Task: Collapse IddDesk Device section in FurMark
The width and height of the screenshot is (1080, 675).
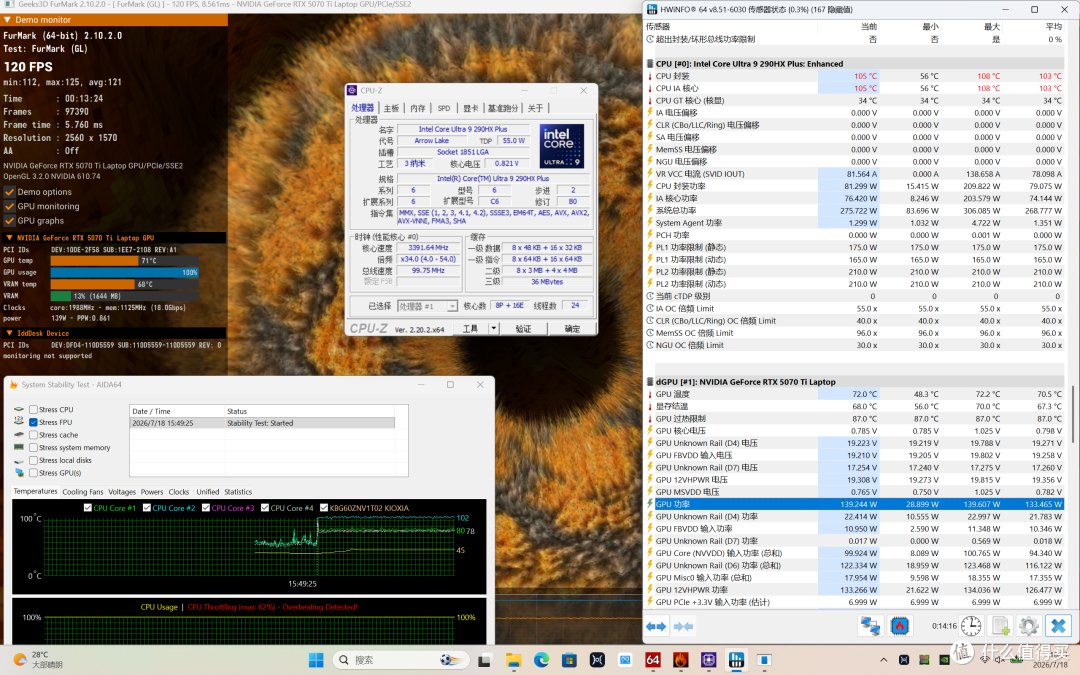Action: pos(9,333)
